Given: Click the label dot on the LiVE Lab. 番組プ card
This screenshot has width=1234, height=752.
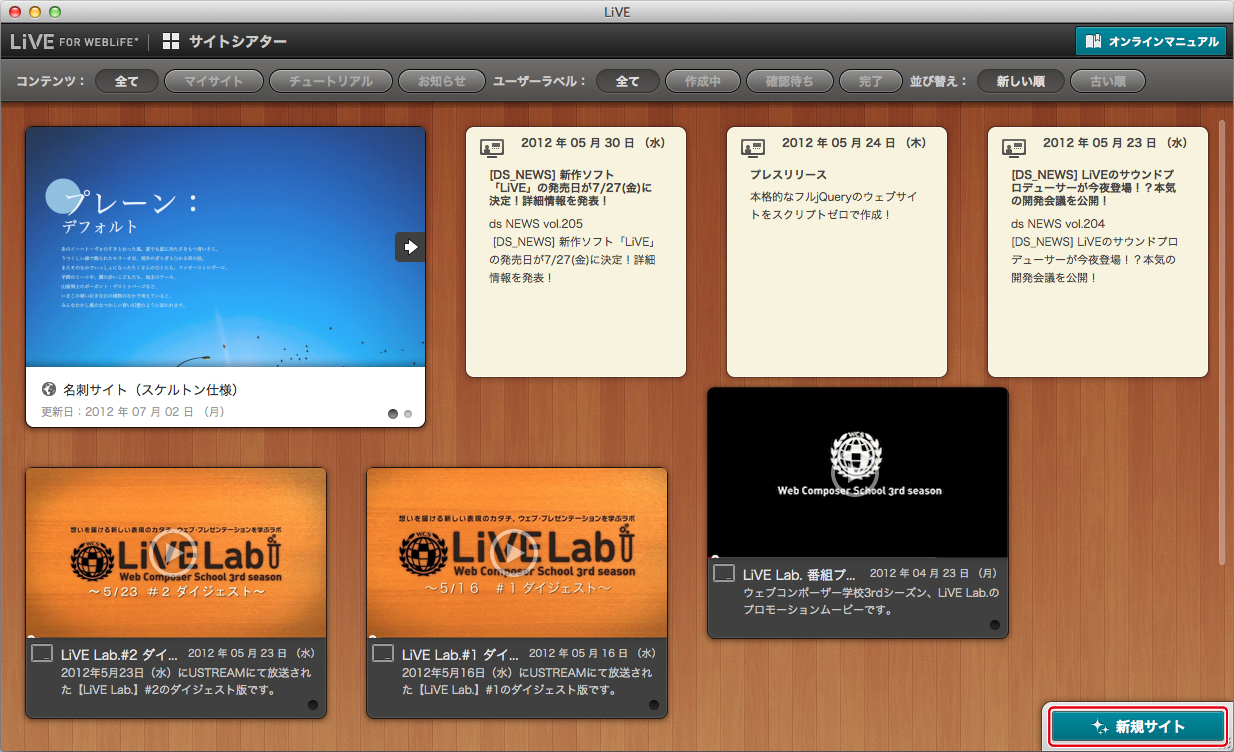Looking at the screenshot, I should [x=995, y=625].
